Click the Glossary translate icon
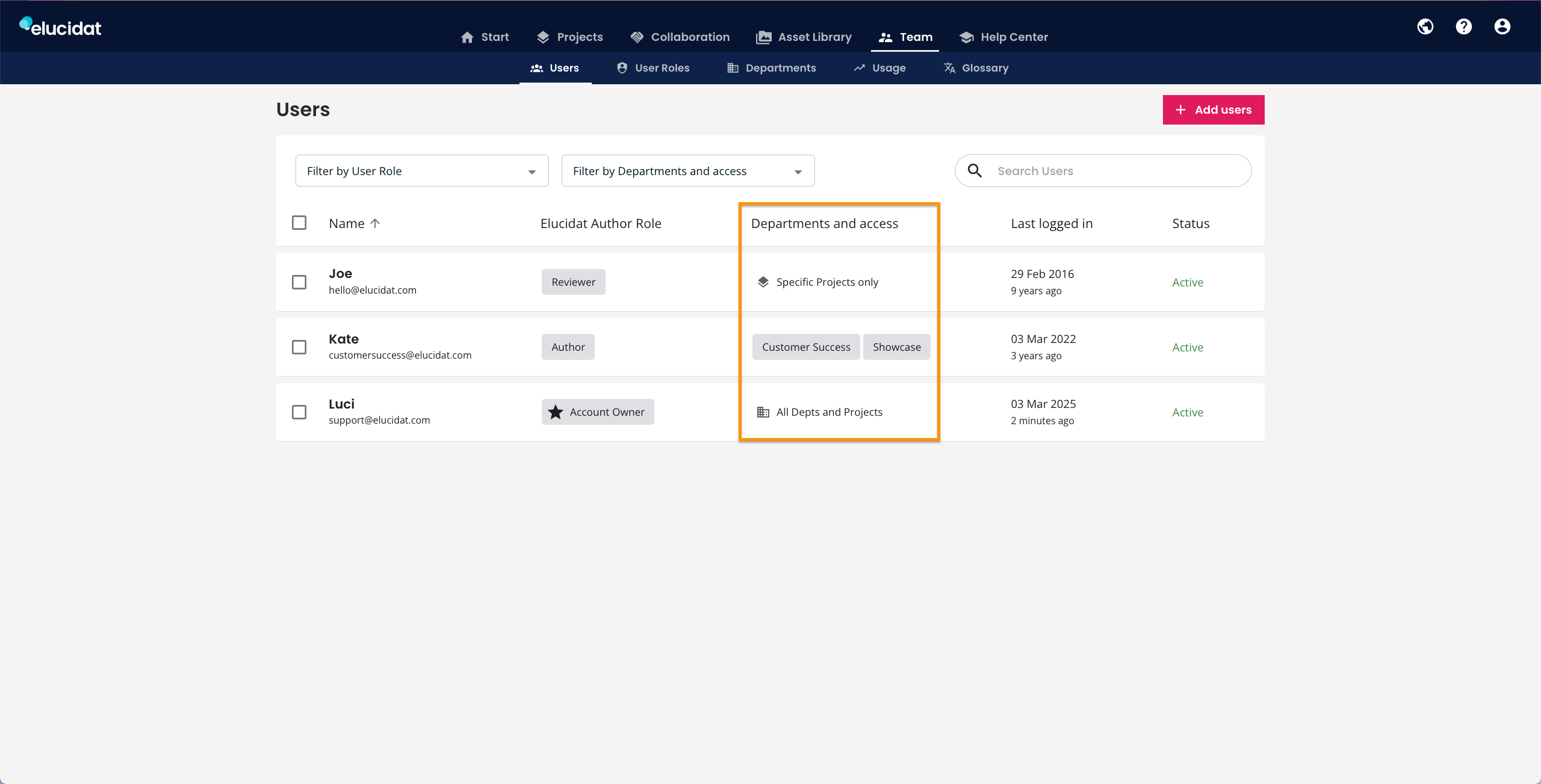The image size is (1541, 784). [949, 68]
